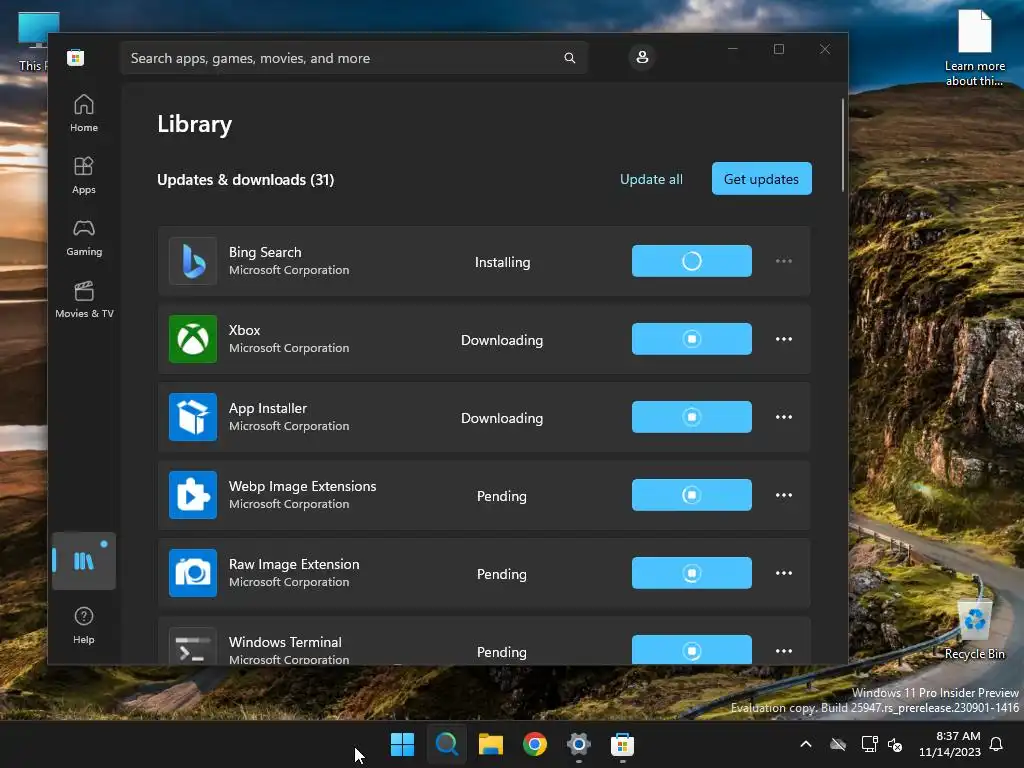The image size is (1024, 768).
Task: Open the Windows Start menu
Action: click(x=402, y=744)
